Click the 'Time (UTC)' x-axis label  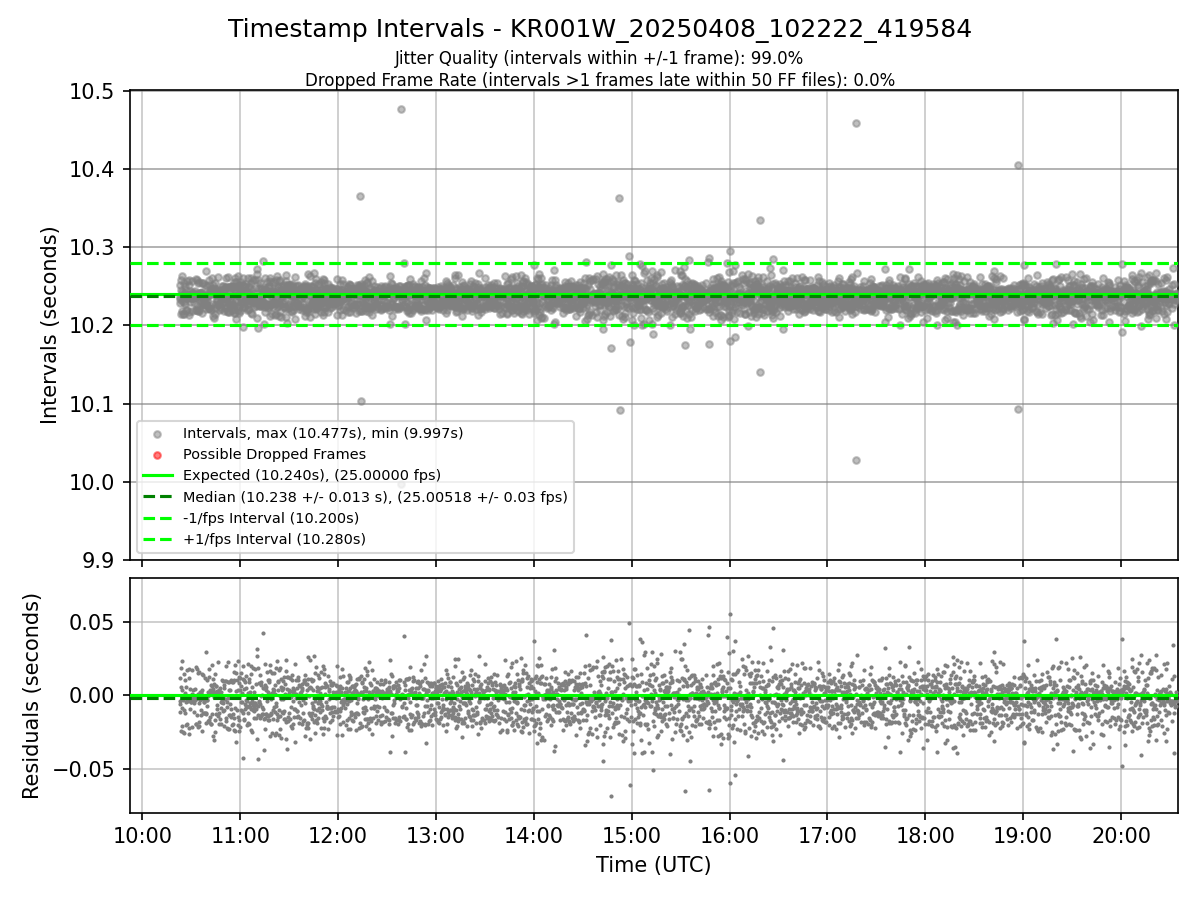(x=654, y=865)
